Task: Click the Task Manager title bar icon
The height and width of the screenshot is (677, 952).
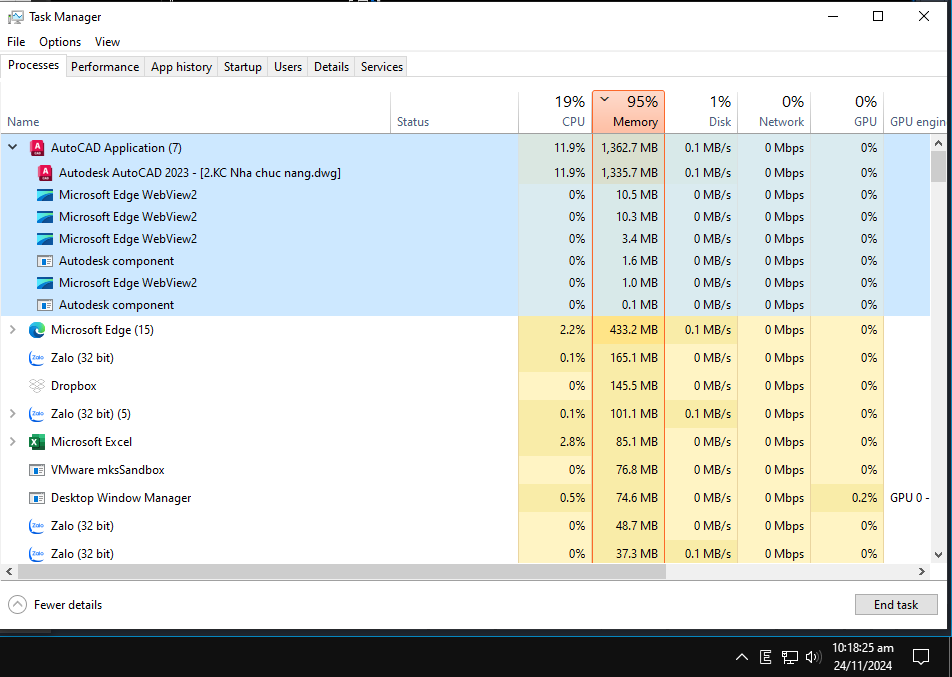Action: click(15, 17)
